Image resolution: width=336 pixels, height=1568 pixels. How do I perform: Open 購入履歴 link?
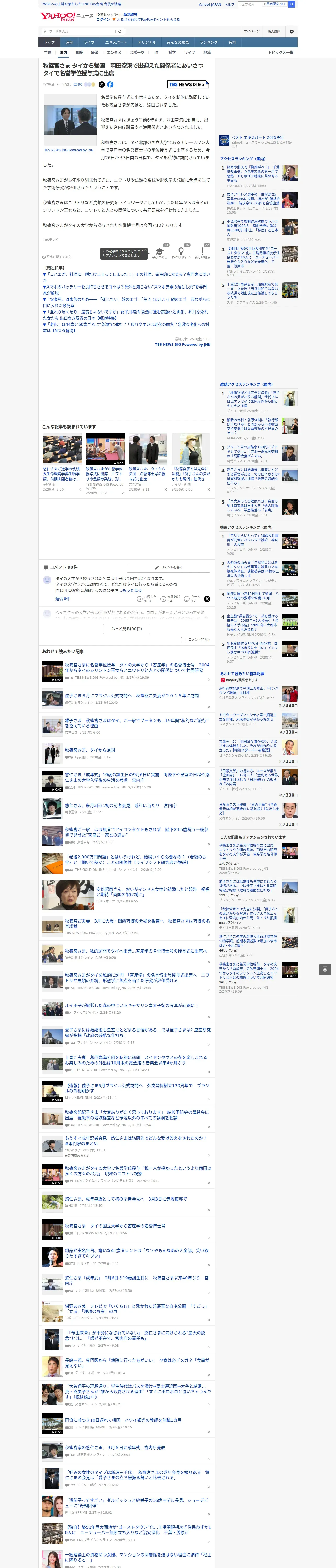coord(274,32)
